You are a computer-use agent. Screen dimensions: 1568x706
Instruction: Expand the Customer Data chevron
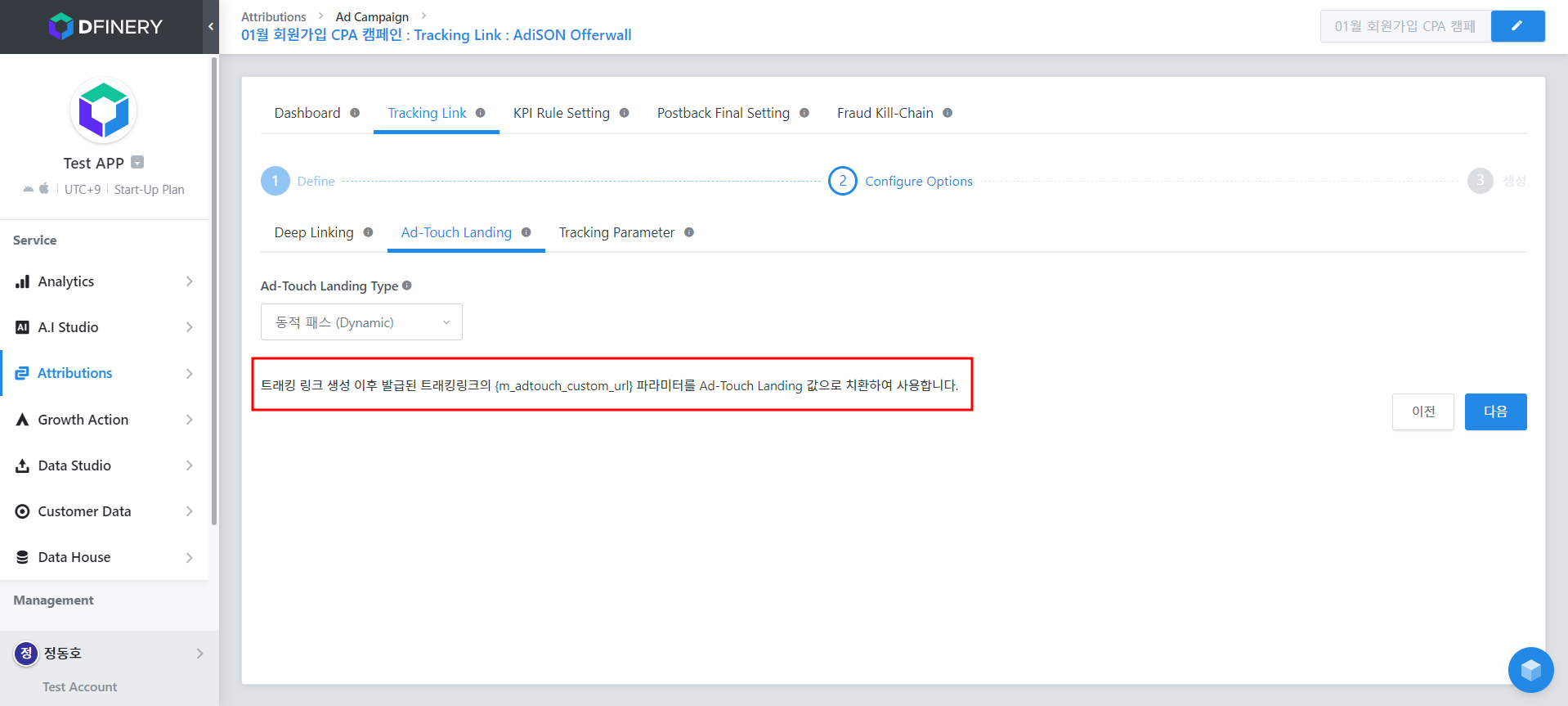(x=189, y=511)
